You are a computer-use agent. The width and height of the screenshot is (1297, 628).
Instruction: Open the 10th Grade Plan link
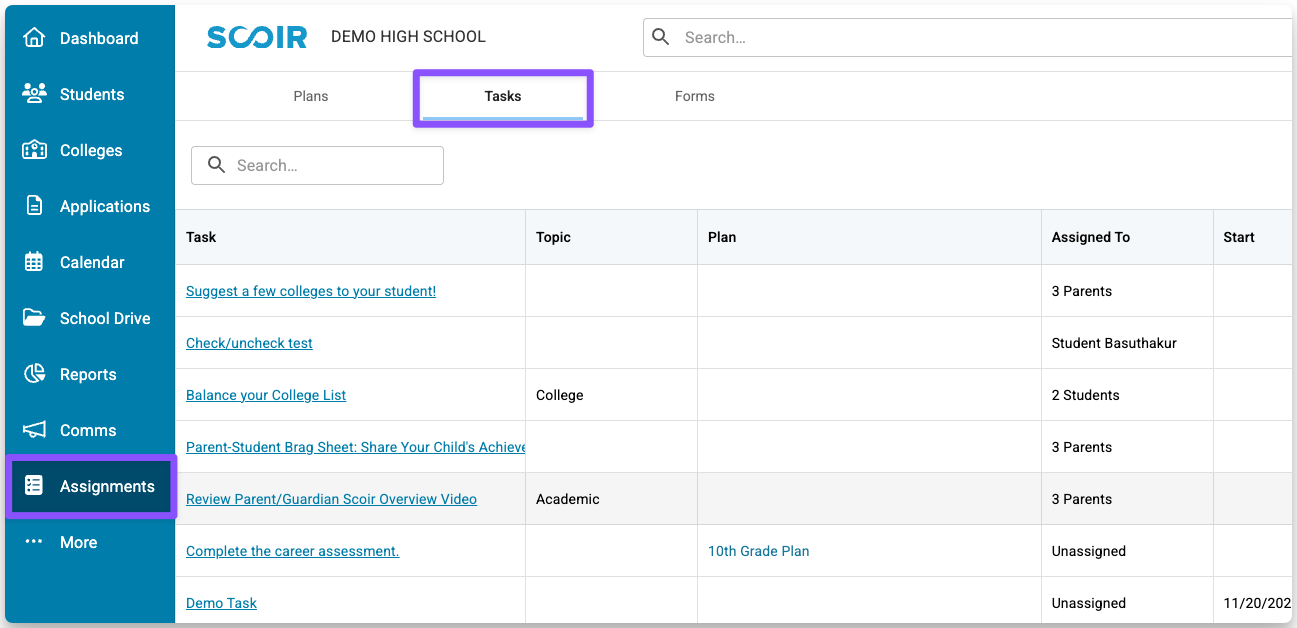[x=758, y=551]
